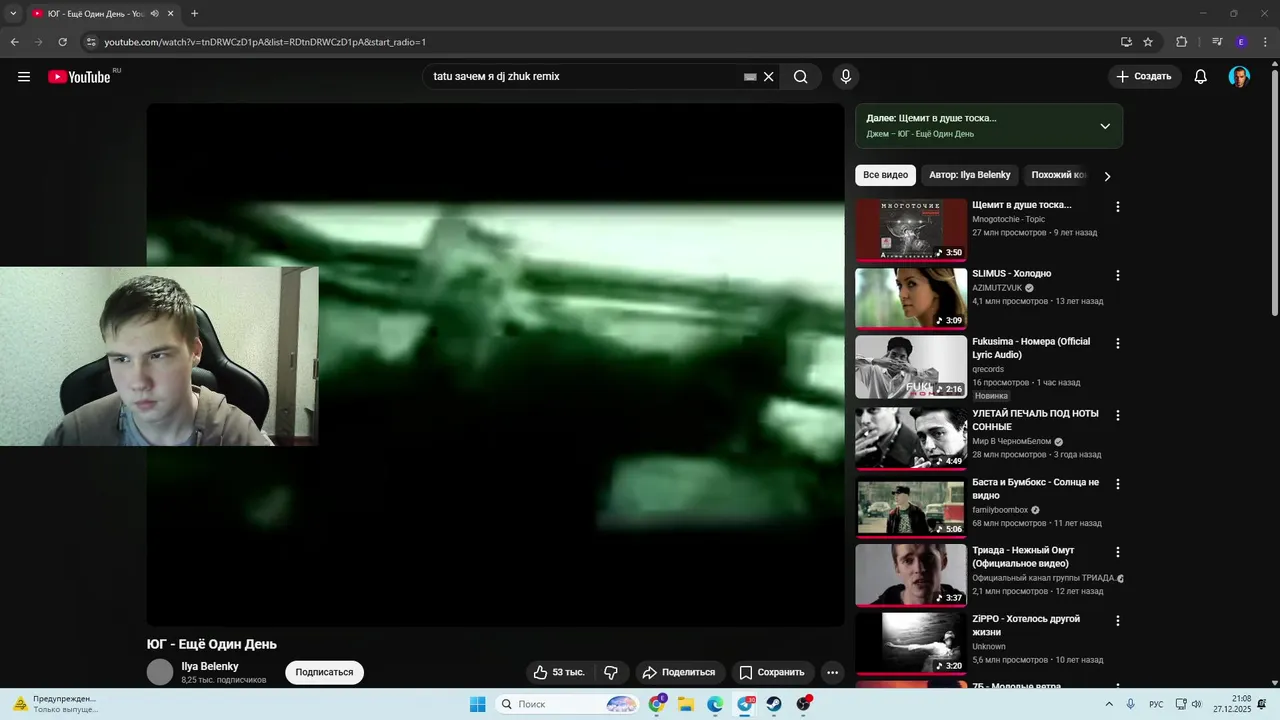The image size is (1280, 720).
Task: Close the ЮГ - Ещё Один День tab
Action: coord(171,14)
